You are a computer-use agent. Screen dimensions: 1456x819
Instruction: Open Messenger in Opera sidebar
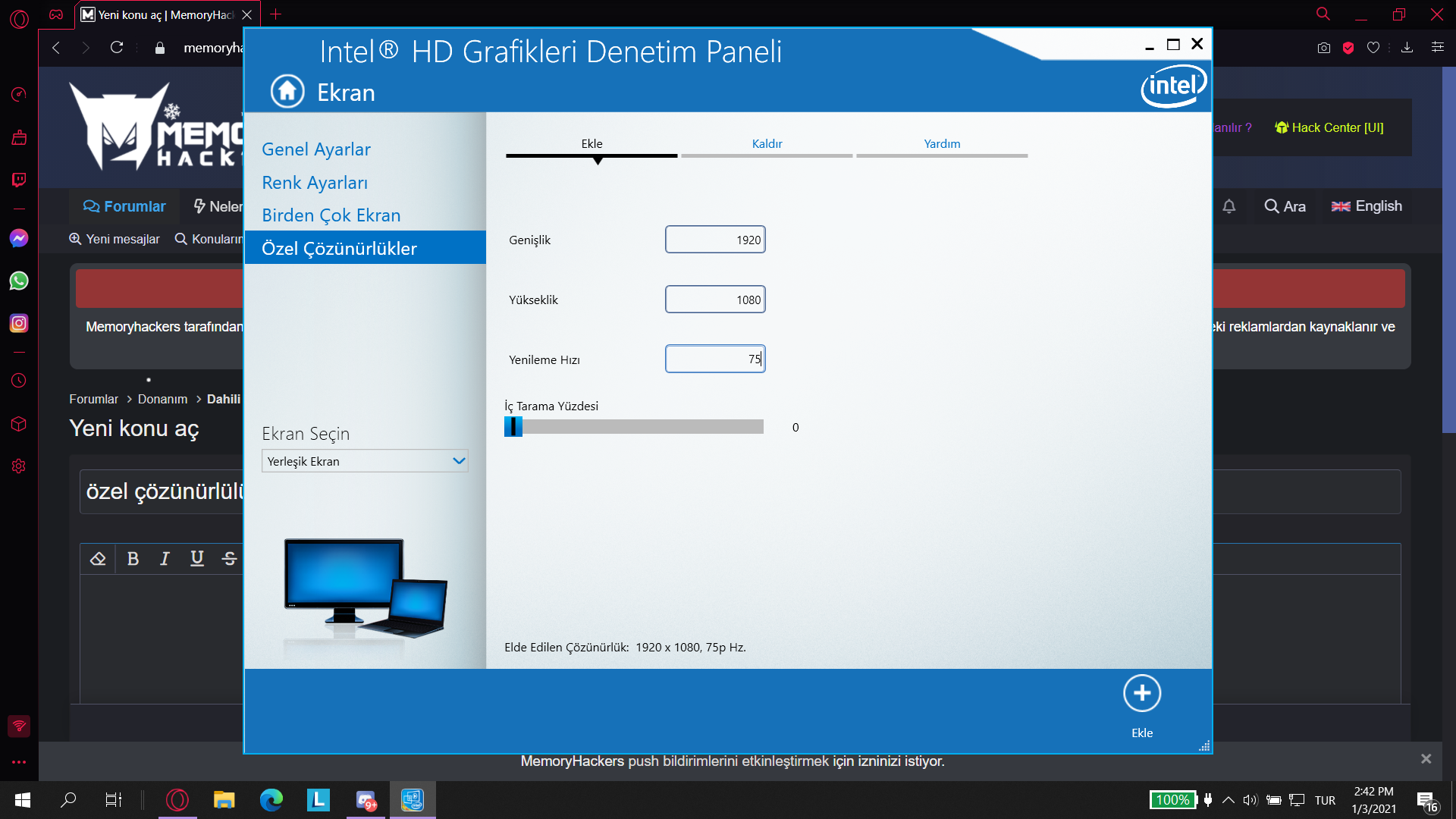[x=19, y=238]
